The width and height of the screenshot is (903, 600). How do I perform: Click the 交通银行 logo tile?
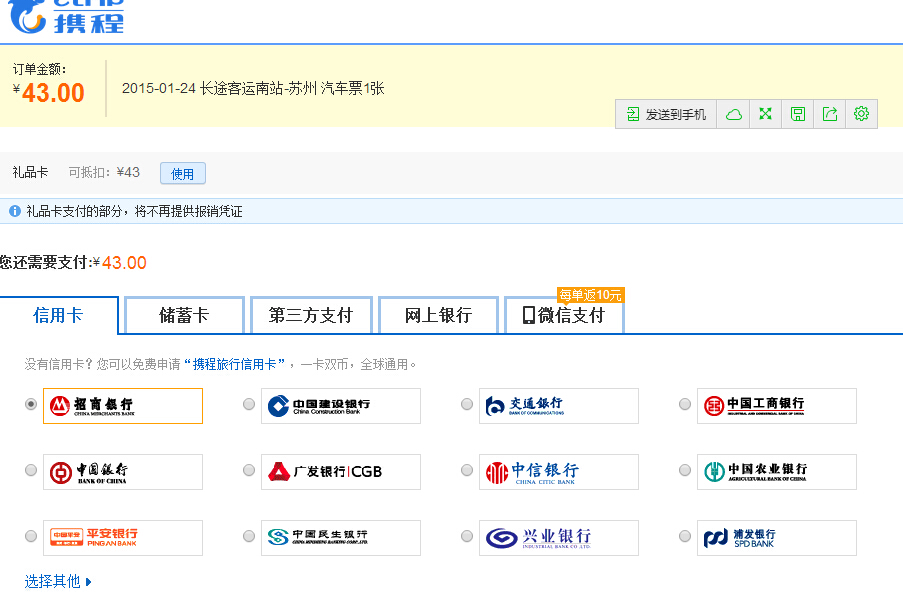pos(559,406)
